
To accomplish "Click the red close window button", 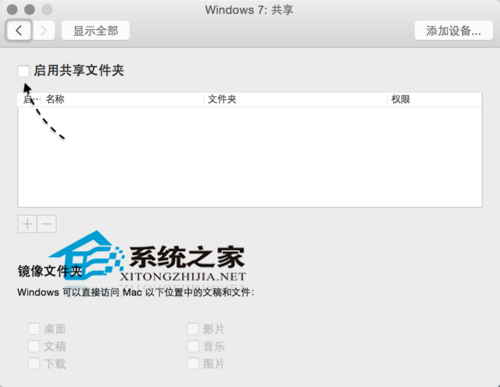I will 12,9.
